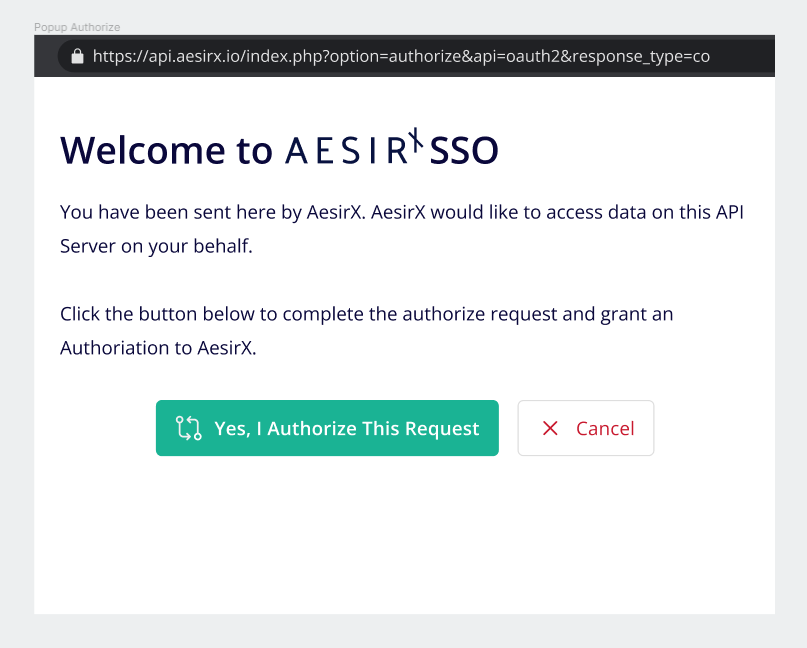Click the branching authorize icon on the green button
This screenshot has width=807, height=648.
click(x=187, y=428)
